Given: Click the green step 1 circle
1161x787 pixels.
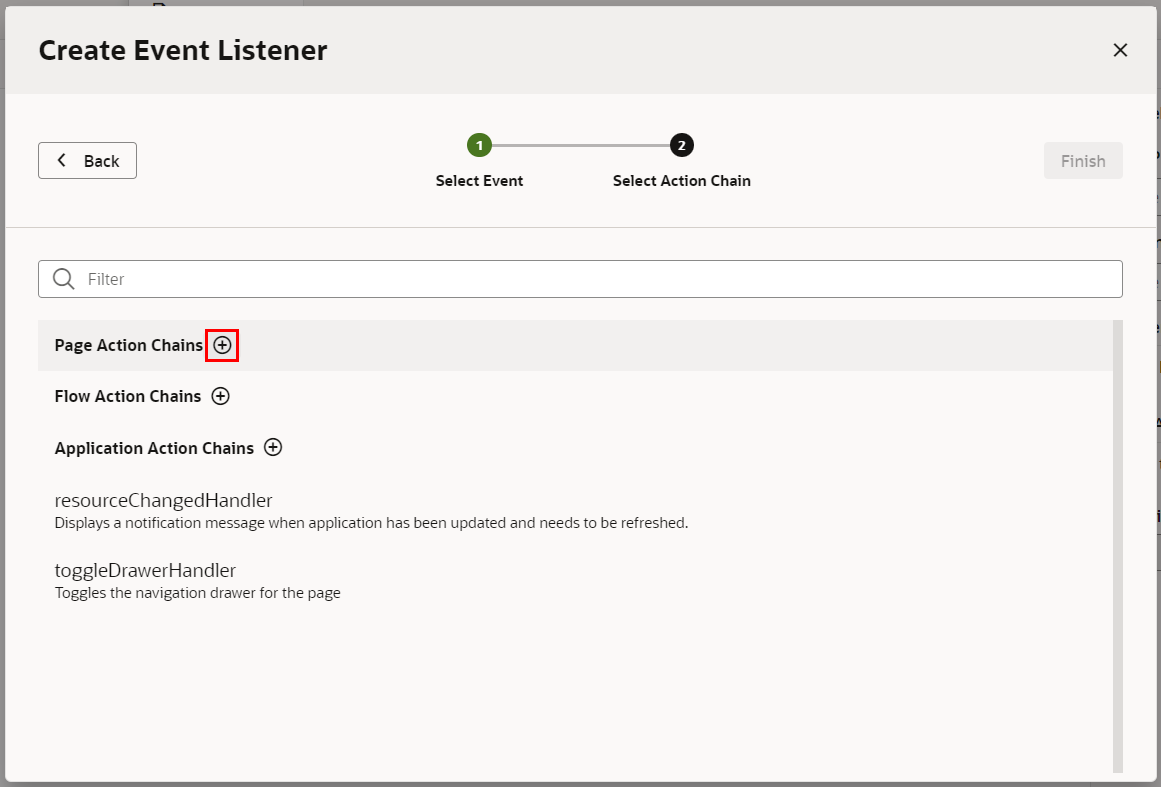Looking at the screenshot, I should pos(479,146).
